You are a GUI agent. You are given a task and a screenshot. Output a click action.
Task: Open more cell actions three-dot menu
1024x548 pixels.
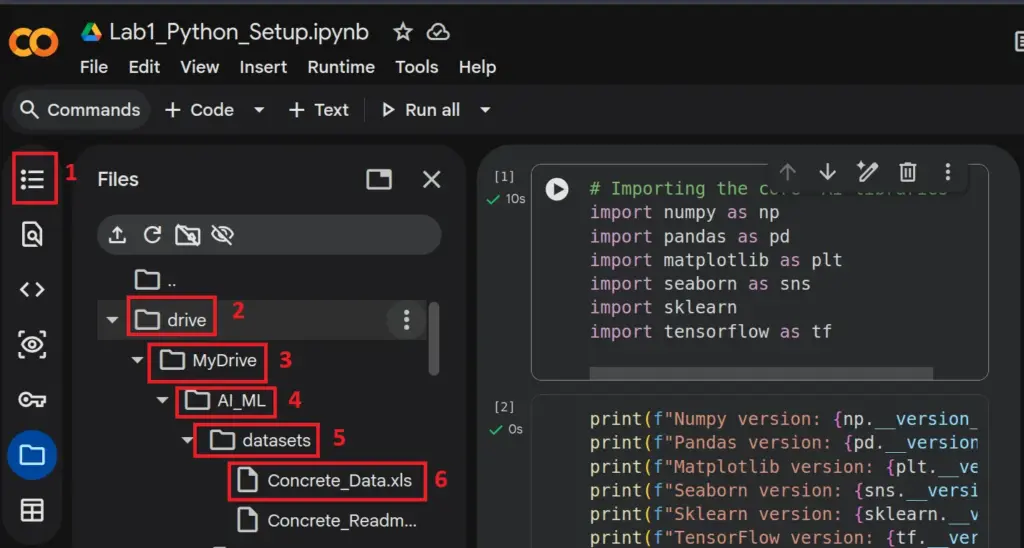click(x=948, y=172)
